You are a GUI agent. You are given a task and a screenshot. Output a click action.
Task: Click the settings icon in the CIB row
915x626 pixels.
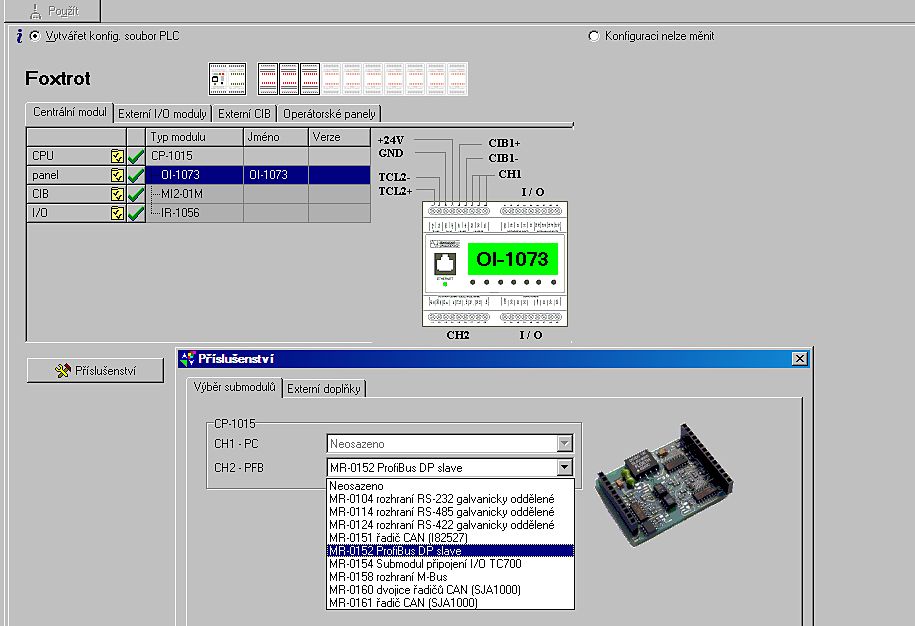click(x=117, y=194)
